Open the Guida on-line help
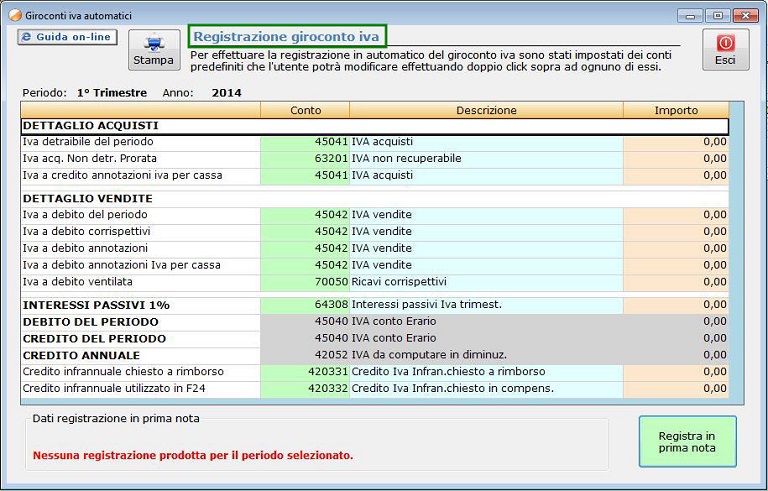The image size is (768, 491). tap(67, 37)
